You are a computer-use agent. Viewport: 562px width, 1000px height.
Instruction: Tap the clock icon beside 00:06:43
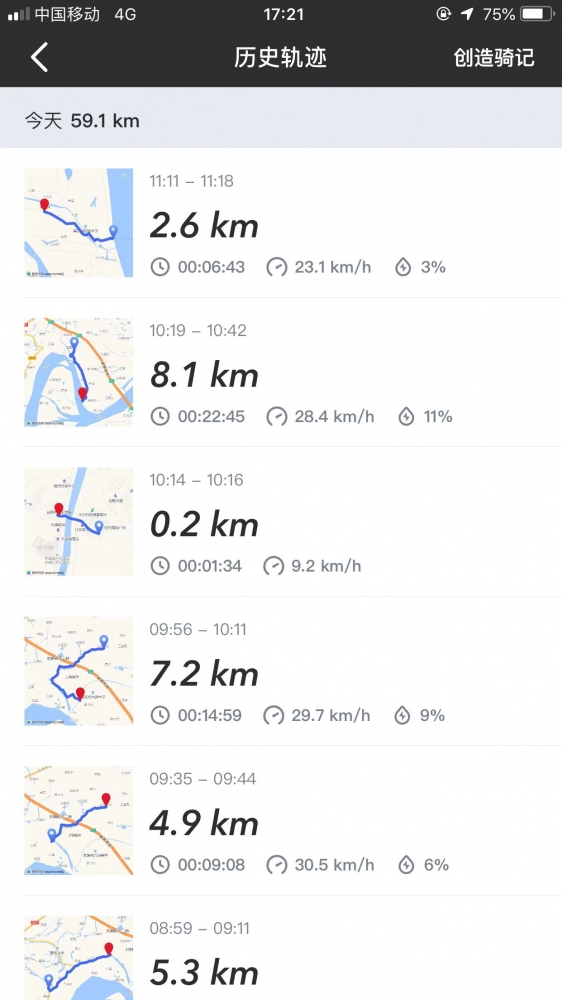coord(160,267)
